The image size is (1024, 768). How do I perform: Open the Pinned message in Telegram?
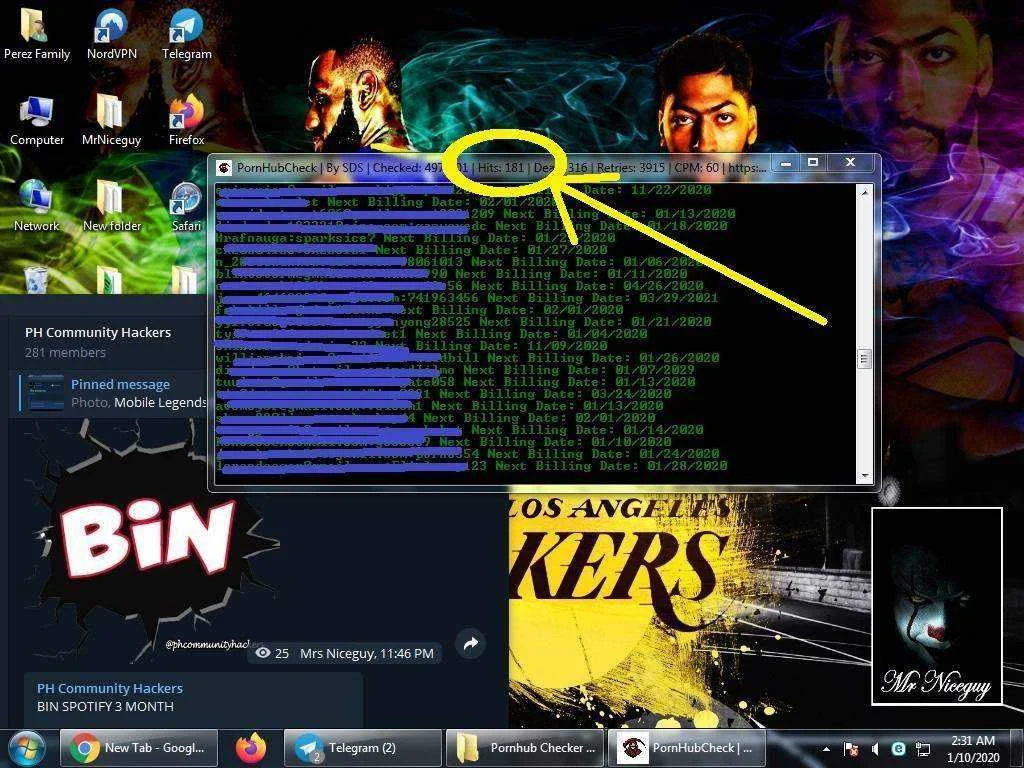click(x=111, y=393)
